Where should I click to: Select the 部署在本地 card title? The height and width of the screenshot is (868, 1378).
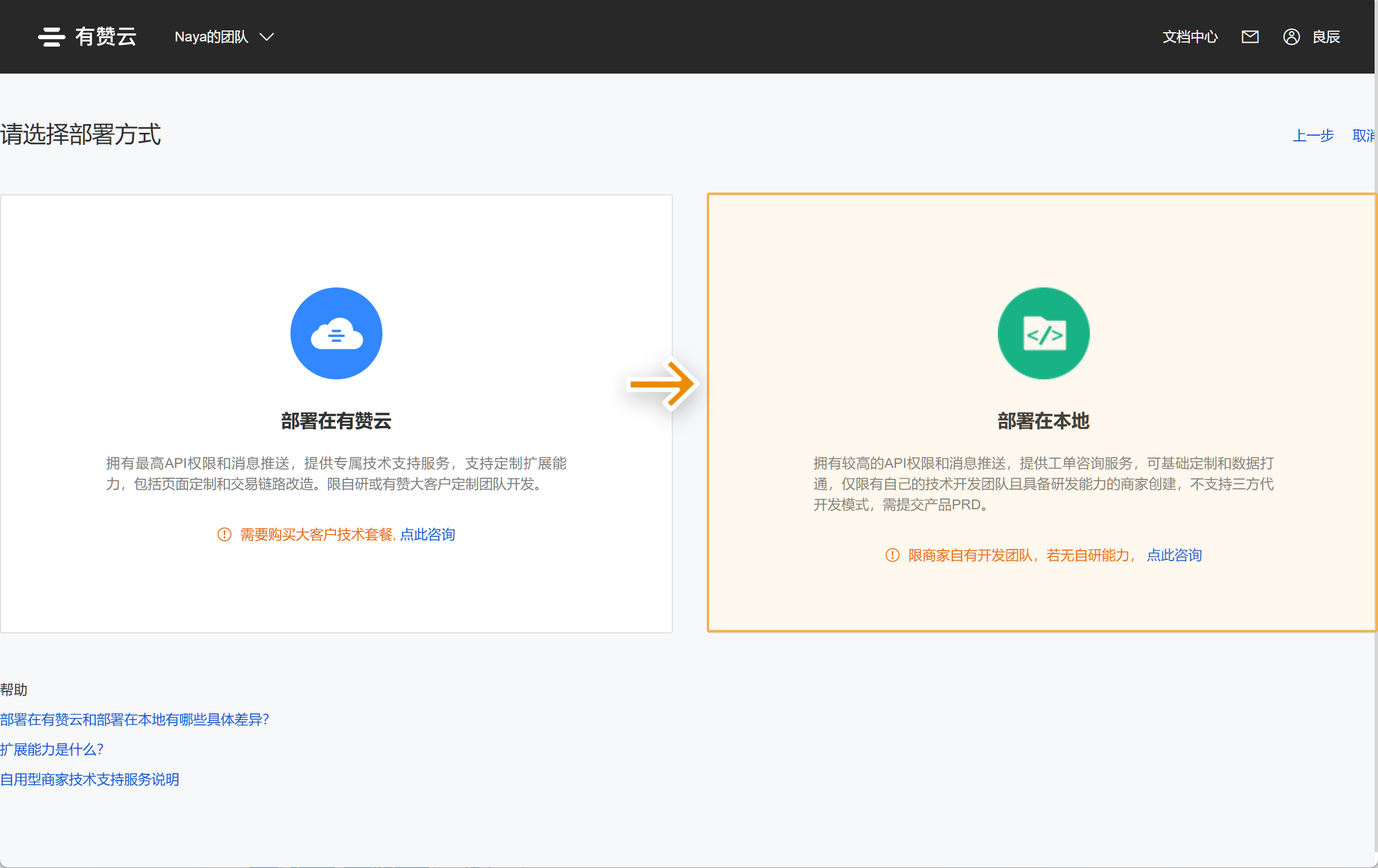click(1043, 421)
